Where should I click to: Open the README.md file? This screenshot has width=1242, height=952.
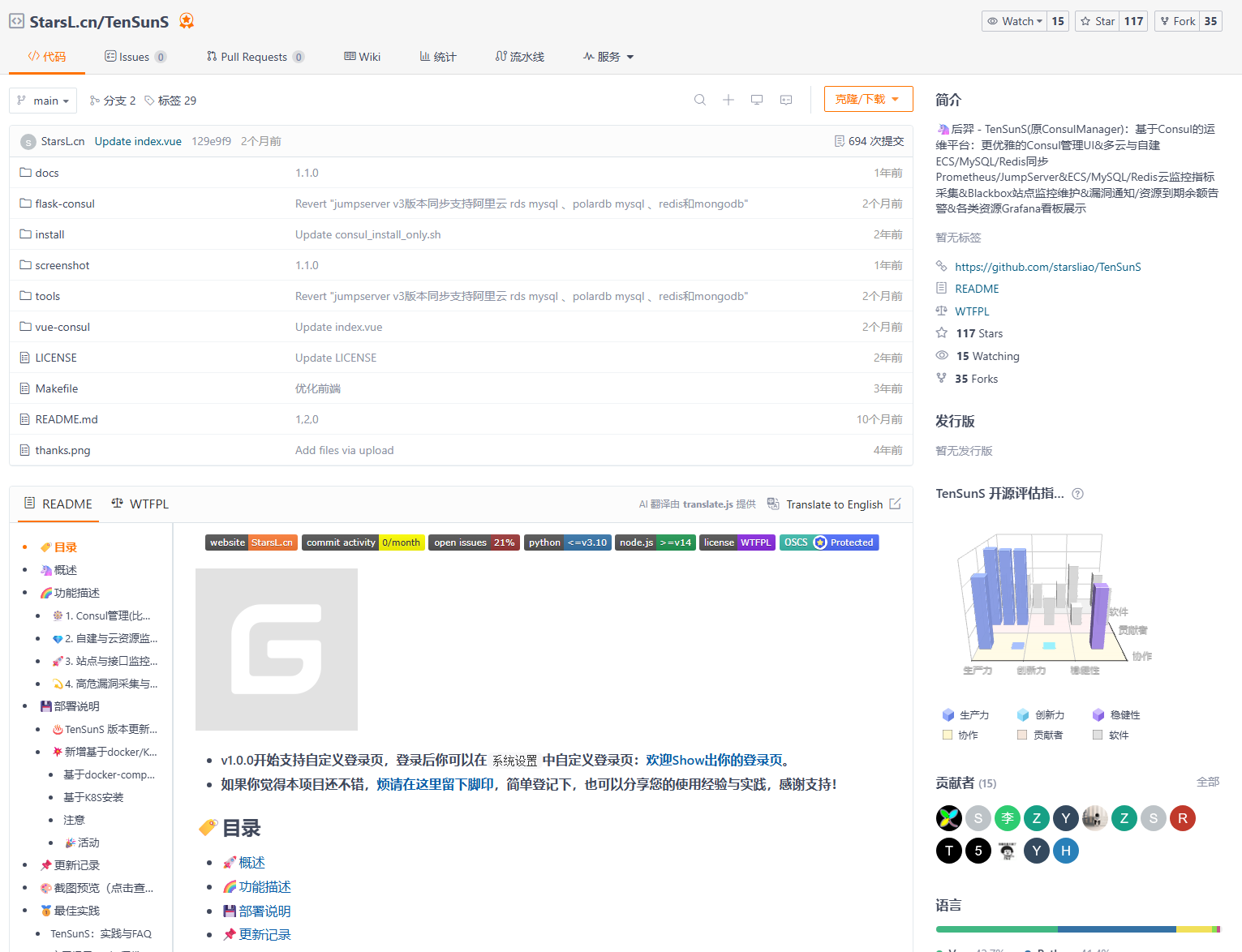67,419
